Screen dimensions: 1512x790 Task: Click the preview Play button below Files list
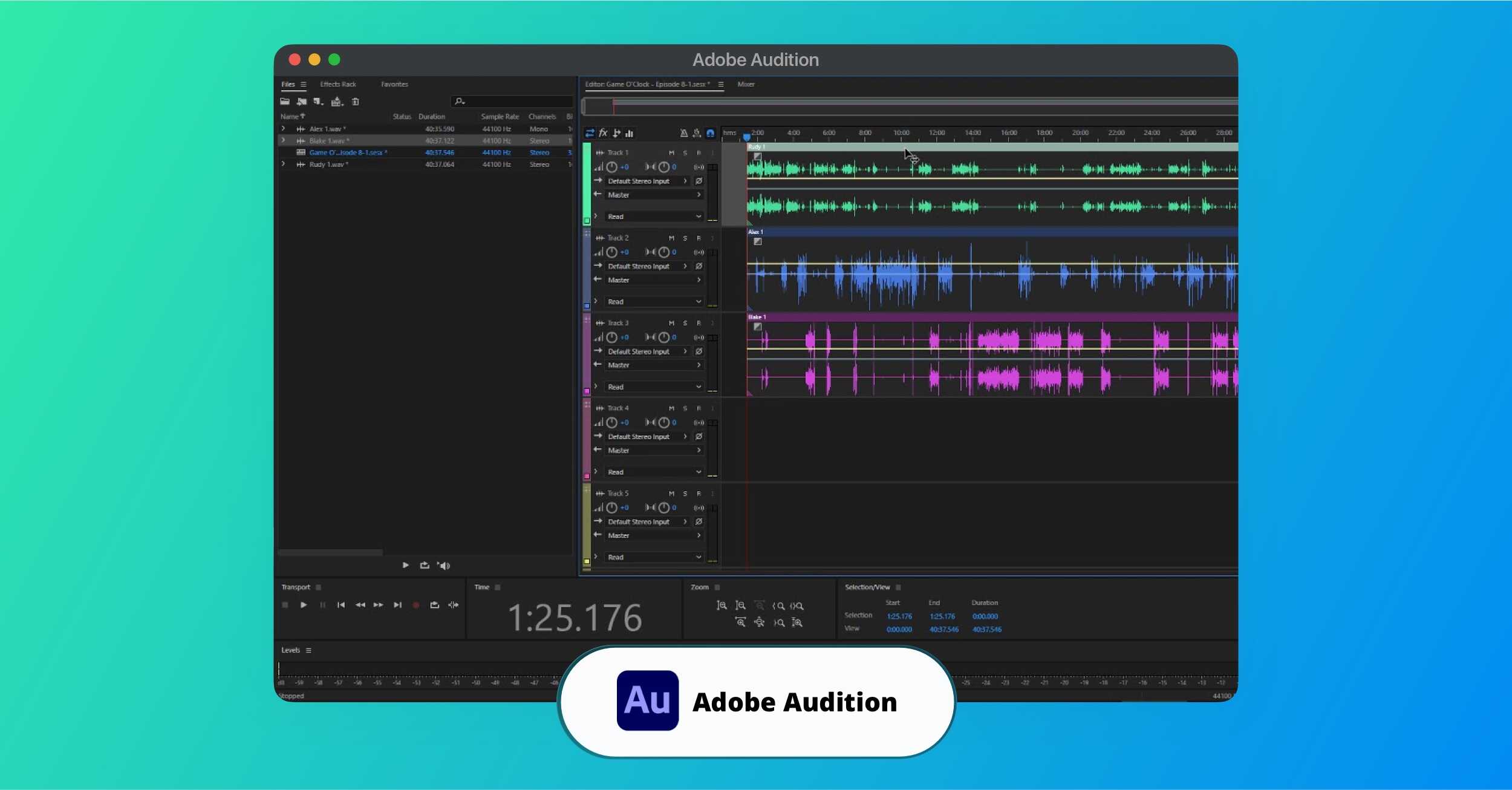click(x=406, y=566)
